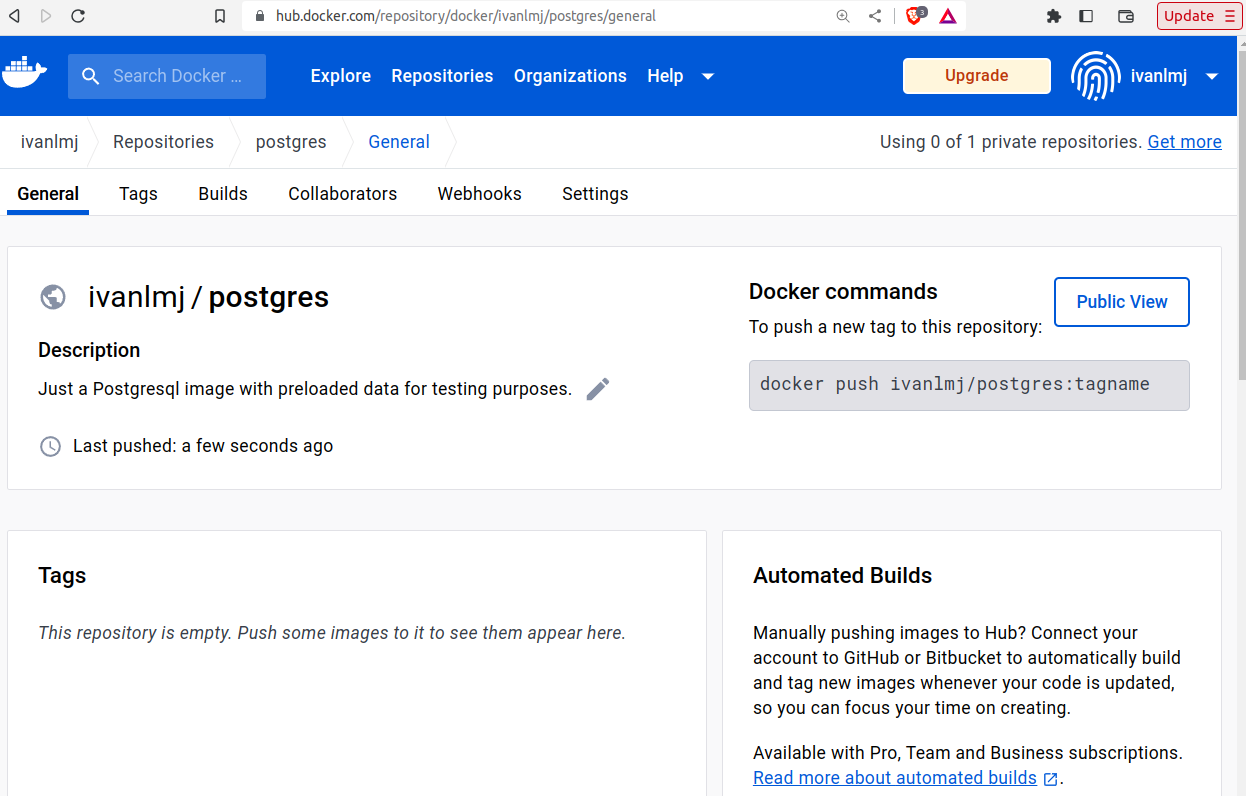Open the ivanlmj account dropdown arrow
Viewport: 1246px width, 796px height.
coord(1212,76)
